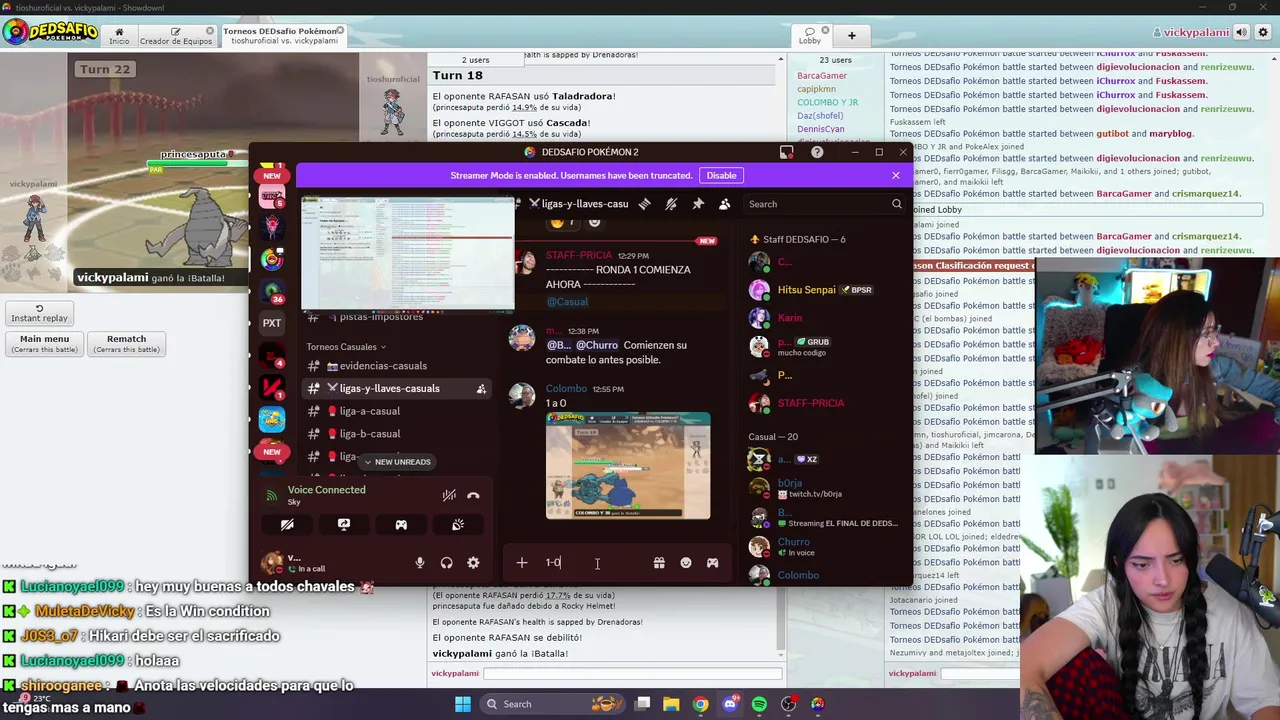
Task: Go to Inicio tab in Showdown
Action: click(x=119, y=36)
